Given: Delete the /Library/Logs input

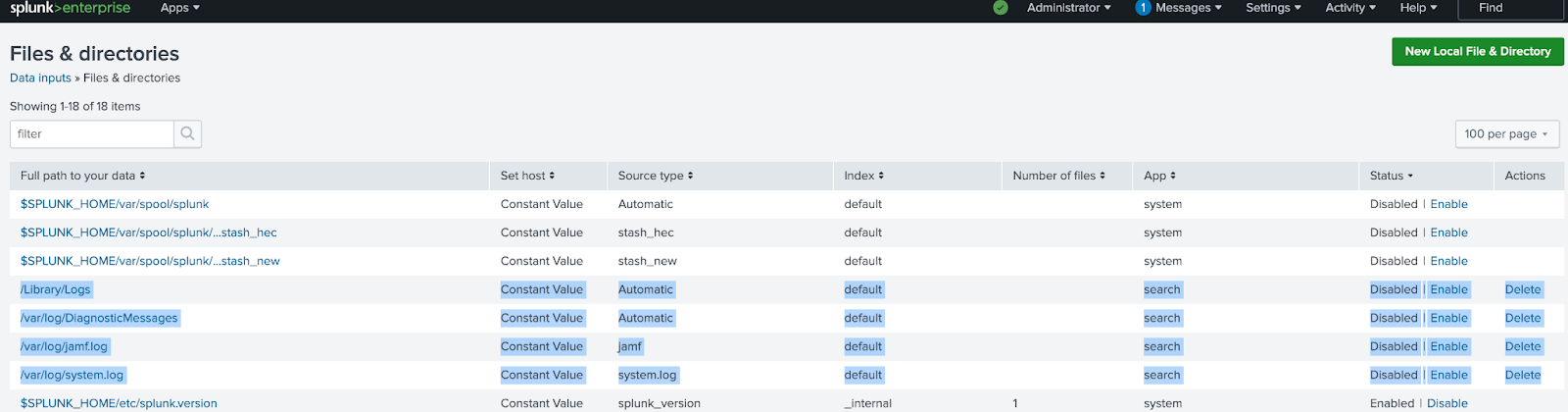Looking at the screenshot, I should click(x=1523, y=289).
